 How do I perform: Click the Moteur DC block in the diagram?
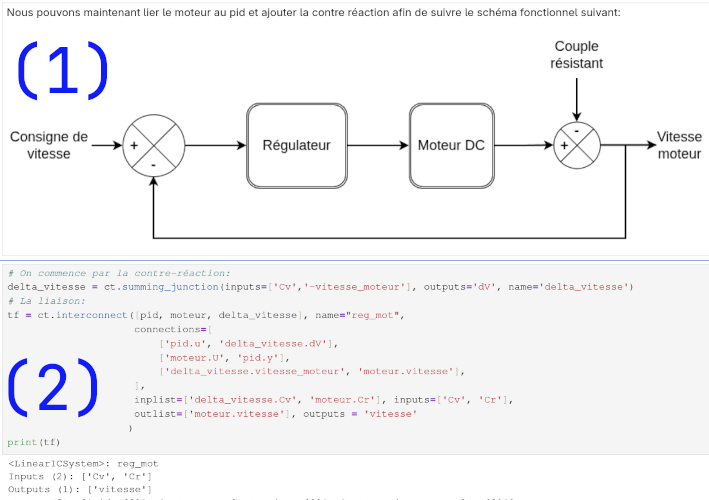coord(451,146)
